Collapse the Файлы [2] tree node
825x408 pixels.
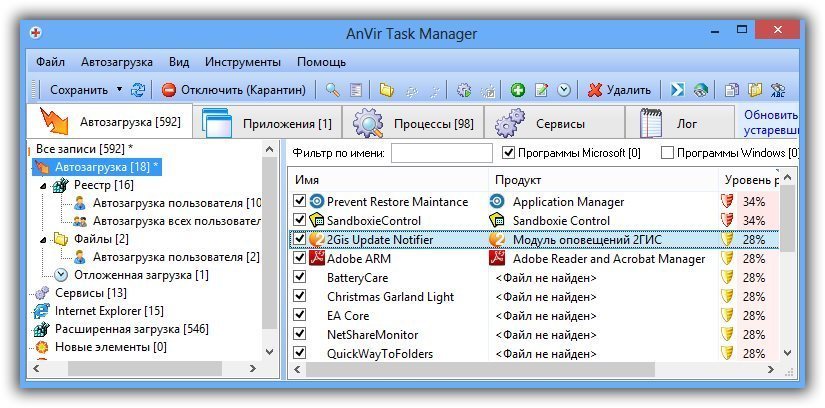[43, 240]
